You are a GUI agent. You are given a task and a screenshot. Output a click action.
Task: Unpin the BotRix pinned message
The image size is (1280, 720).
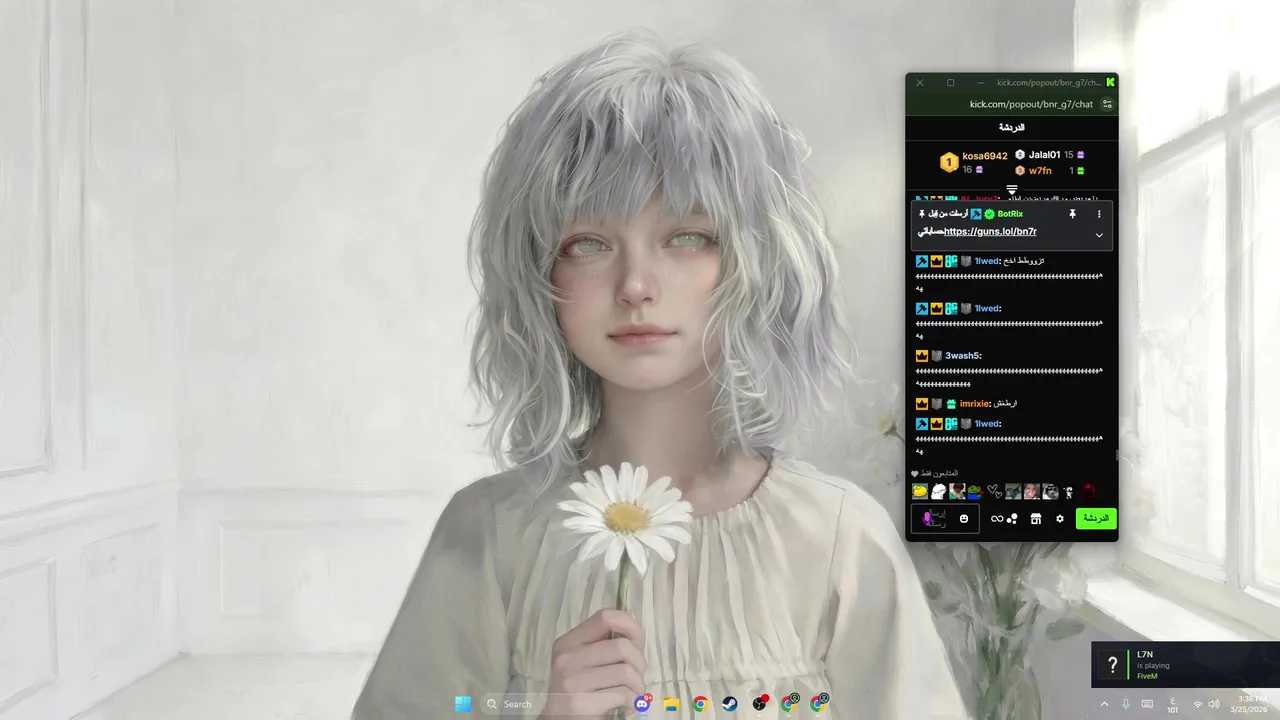coord(1072,214)
